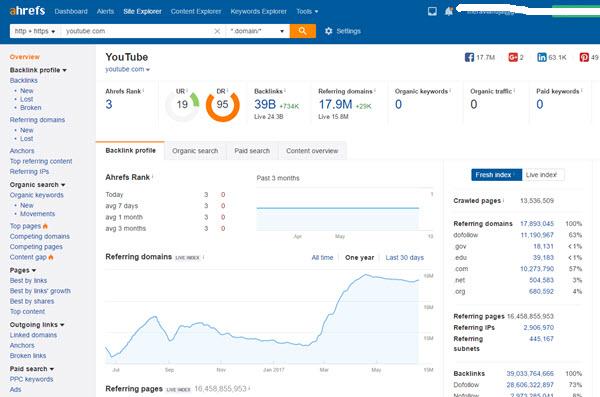Open Broken under Backlinks in the sidebar
The image size is (600, 397).
[31, 108]
